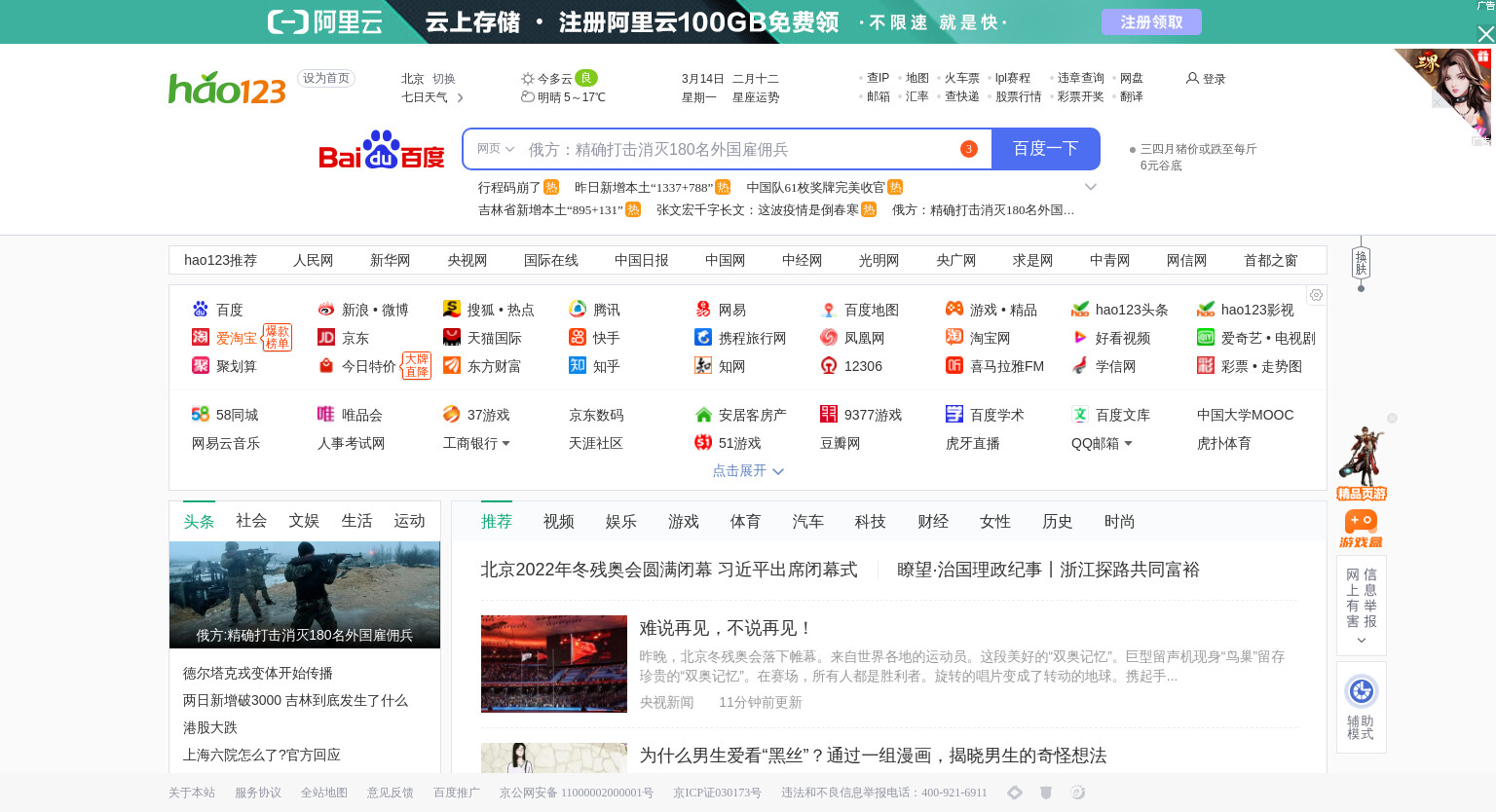
Task: Click the 腾讯 penguin icon
Action: coord(578,309)
